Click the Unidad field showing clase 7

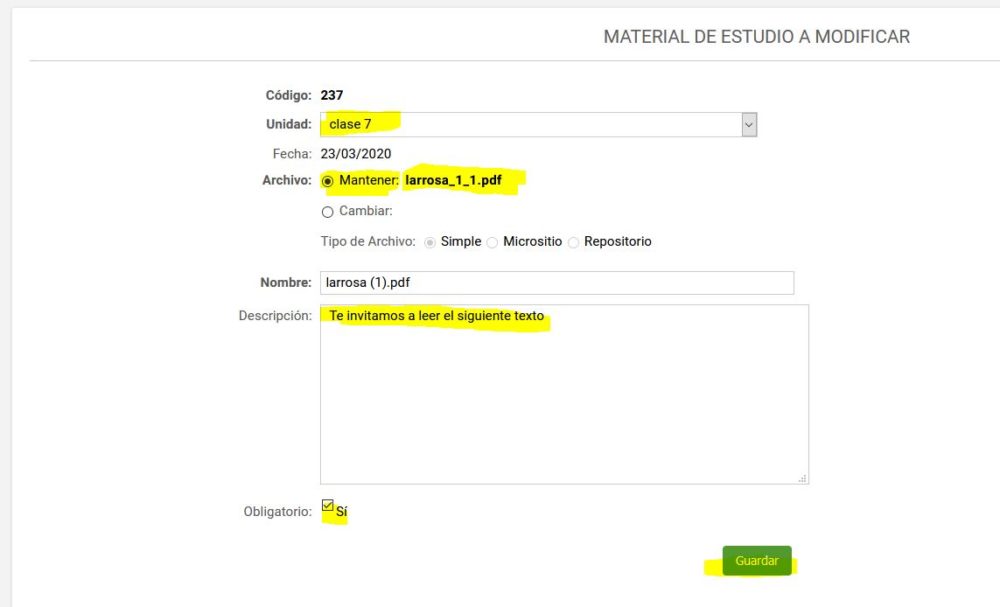coord(530,124)
